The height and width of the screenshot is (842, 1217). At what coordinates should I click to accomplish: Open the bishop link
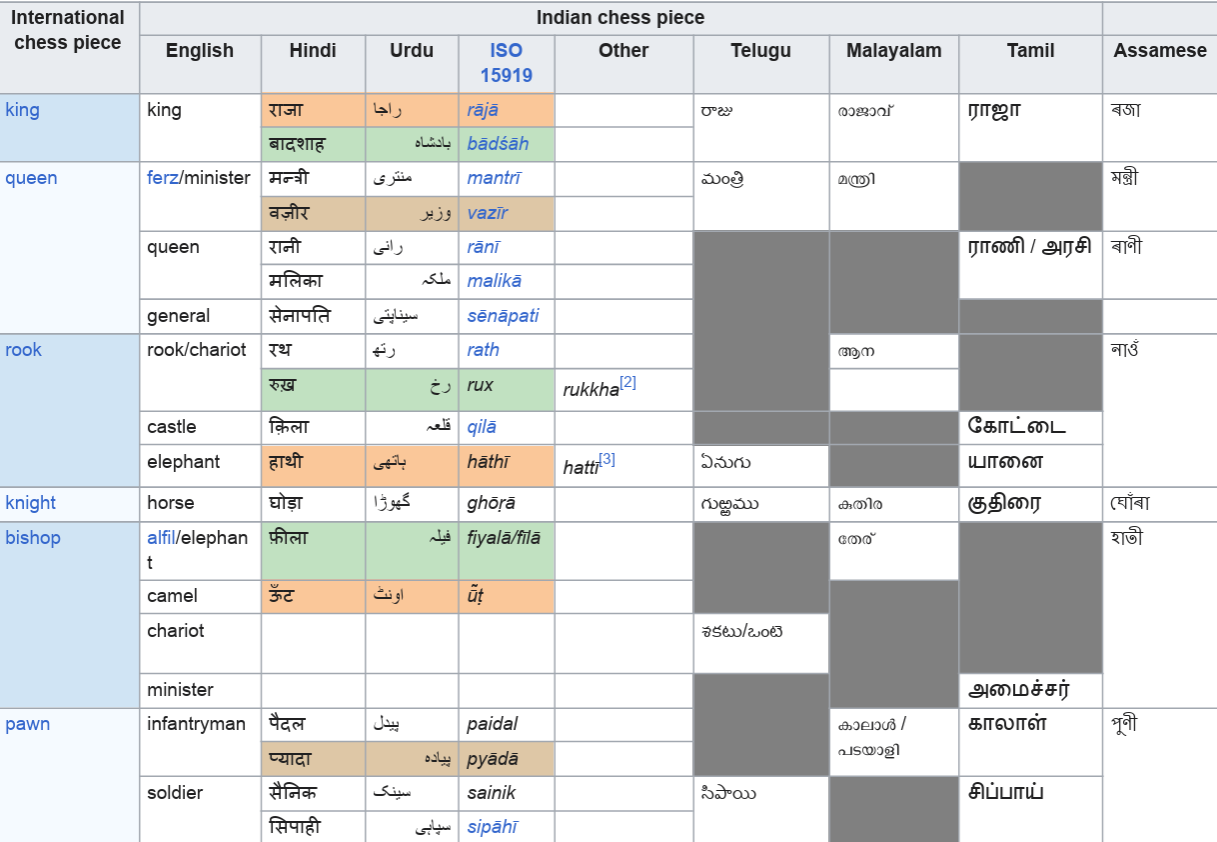pyautogui.click(x=33, y=538)
